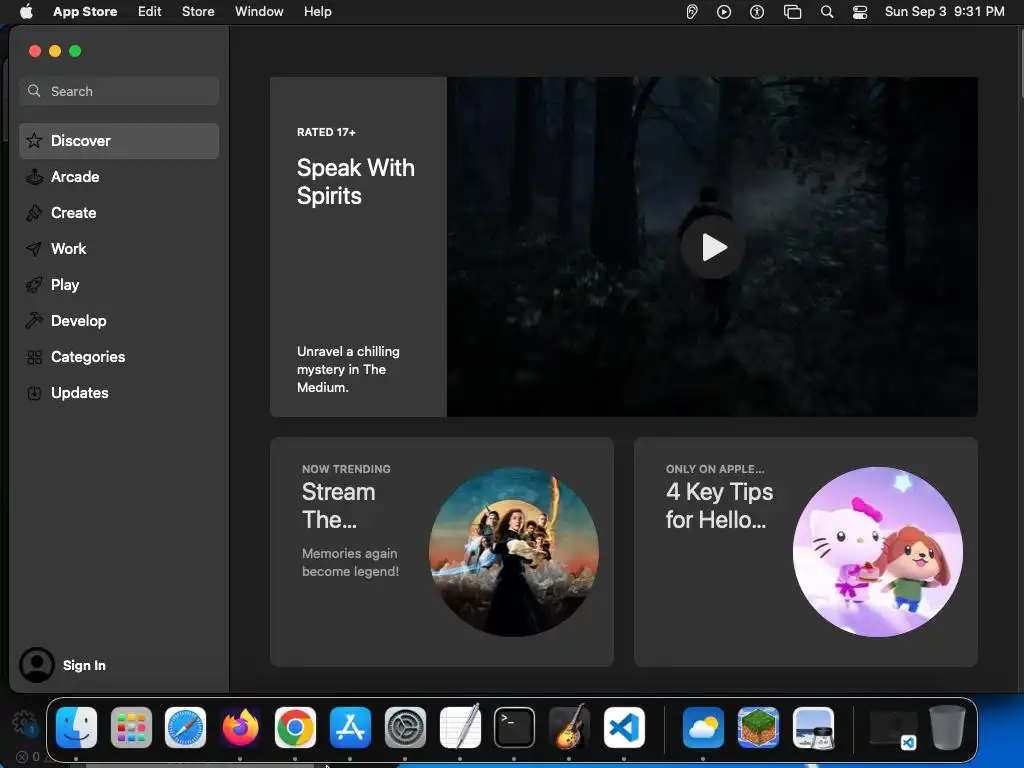
Task: Open the Apple menu
Action: tap(26, 11)
